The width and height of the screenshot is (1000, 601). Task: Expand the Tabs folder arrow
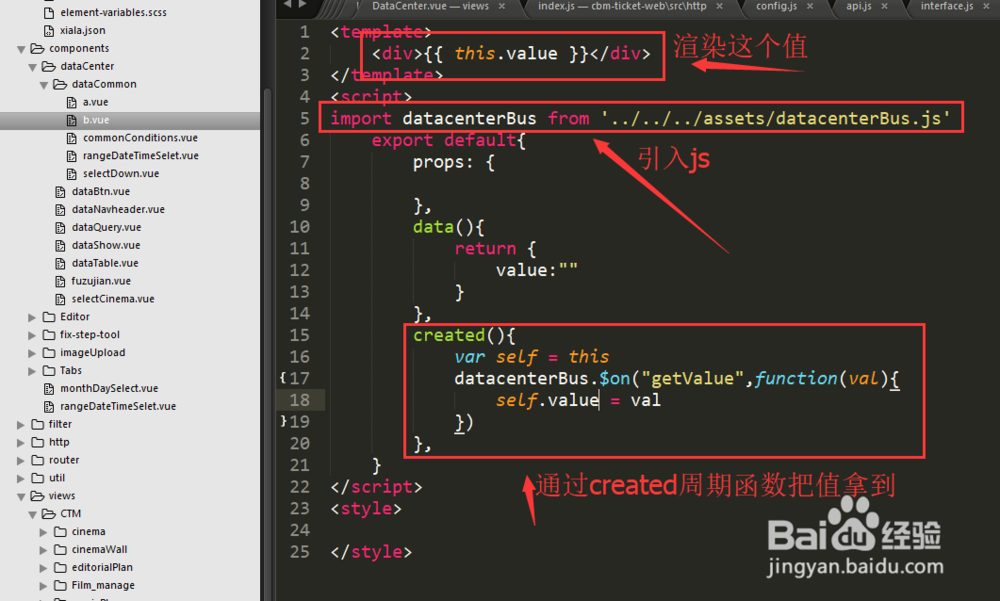pos(32,371)
